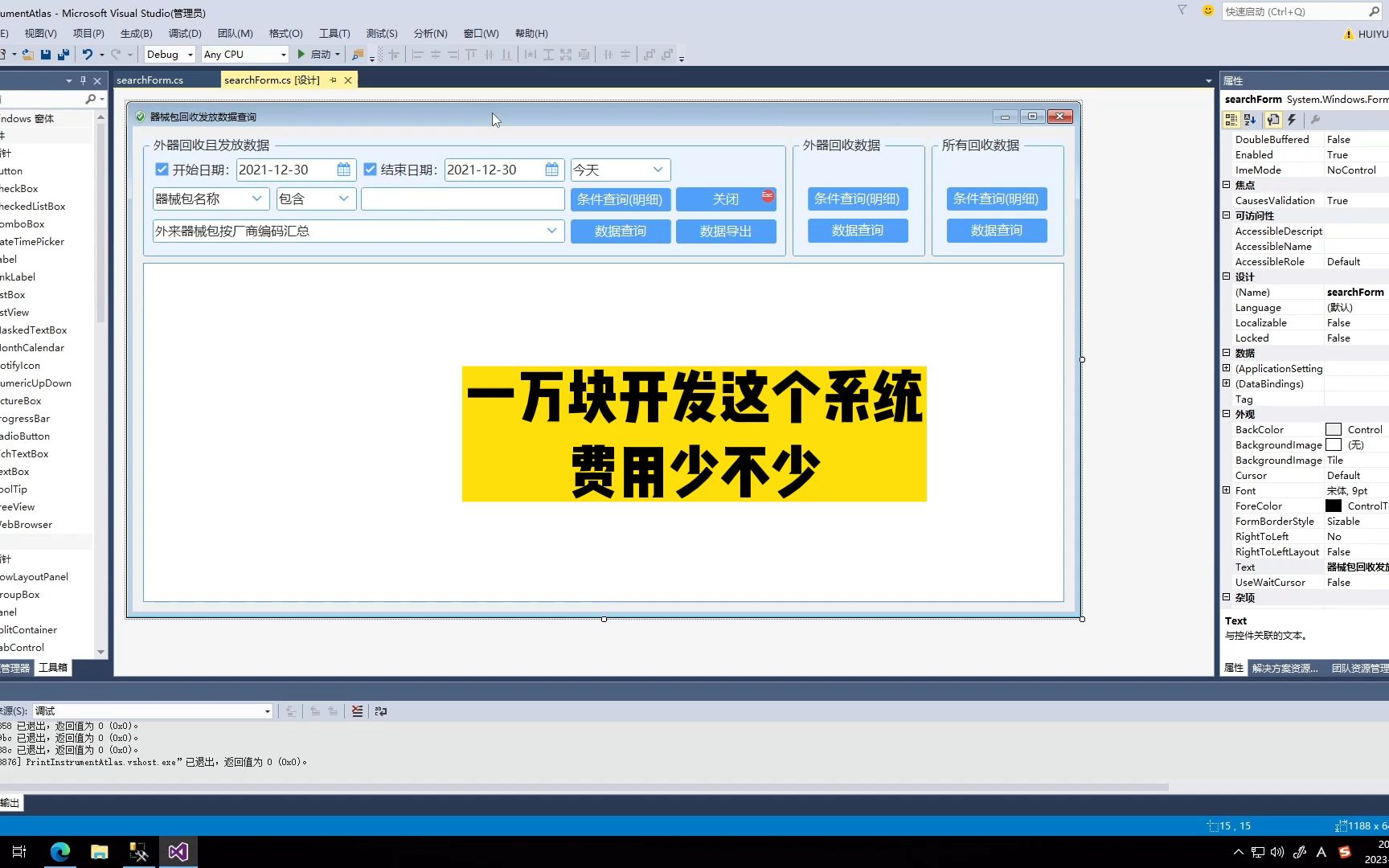
Task: Pin the searchForm.cs design tab
Action: [x=333, y=80]
